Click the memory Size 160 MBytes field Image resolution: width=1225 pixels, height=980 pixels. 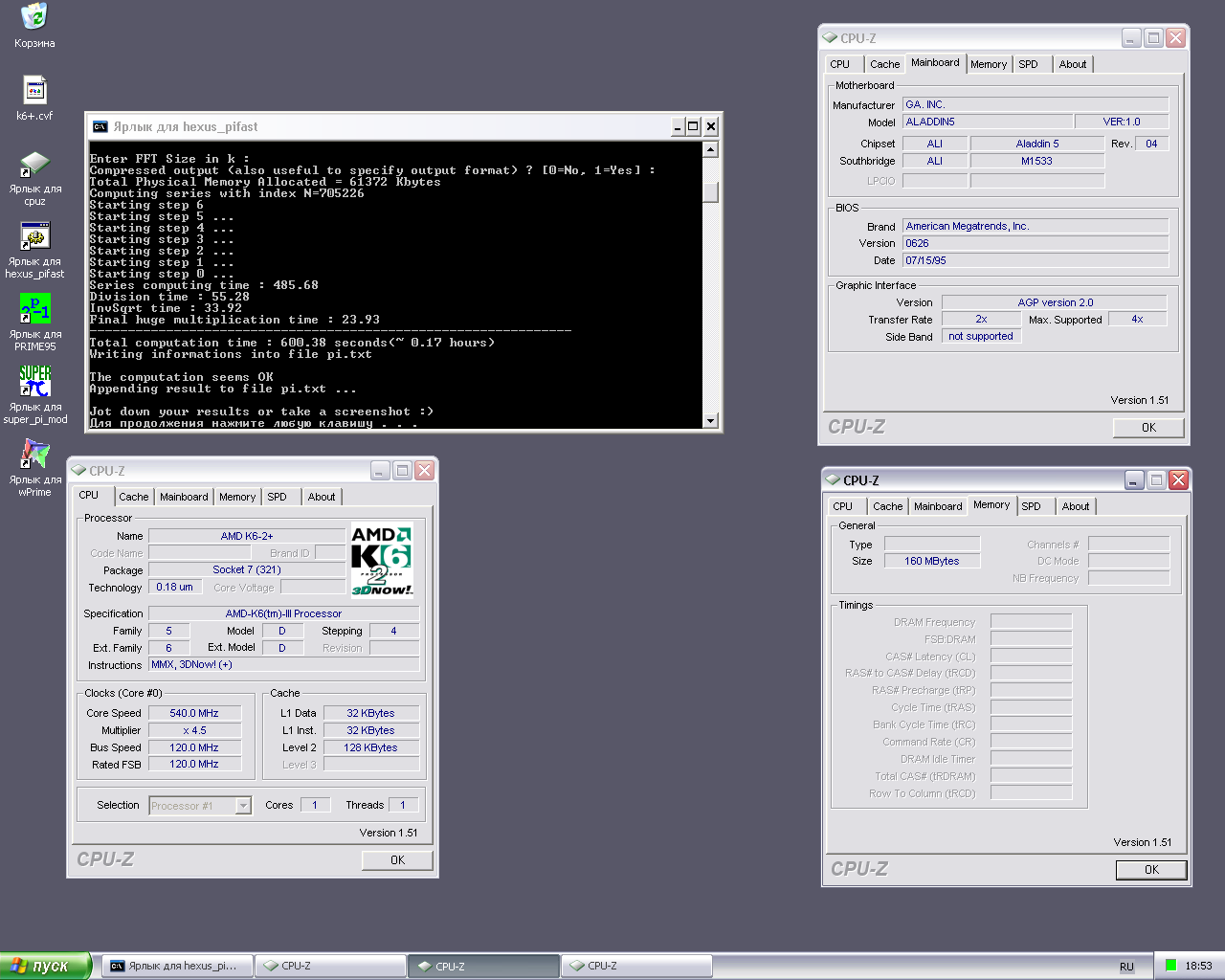coord(932,561)
